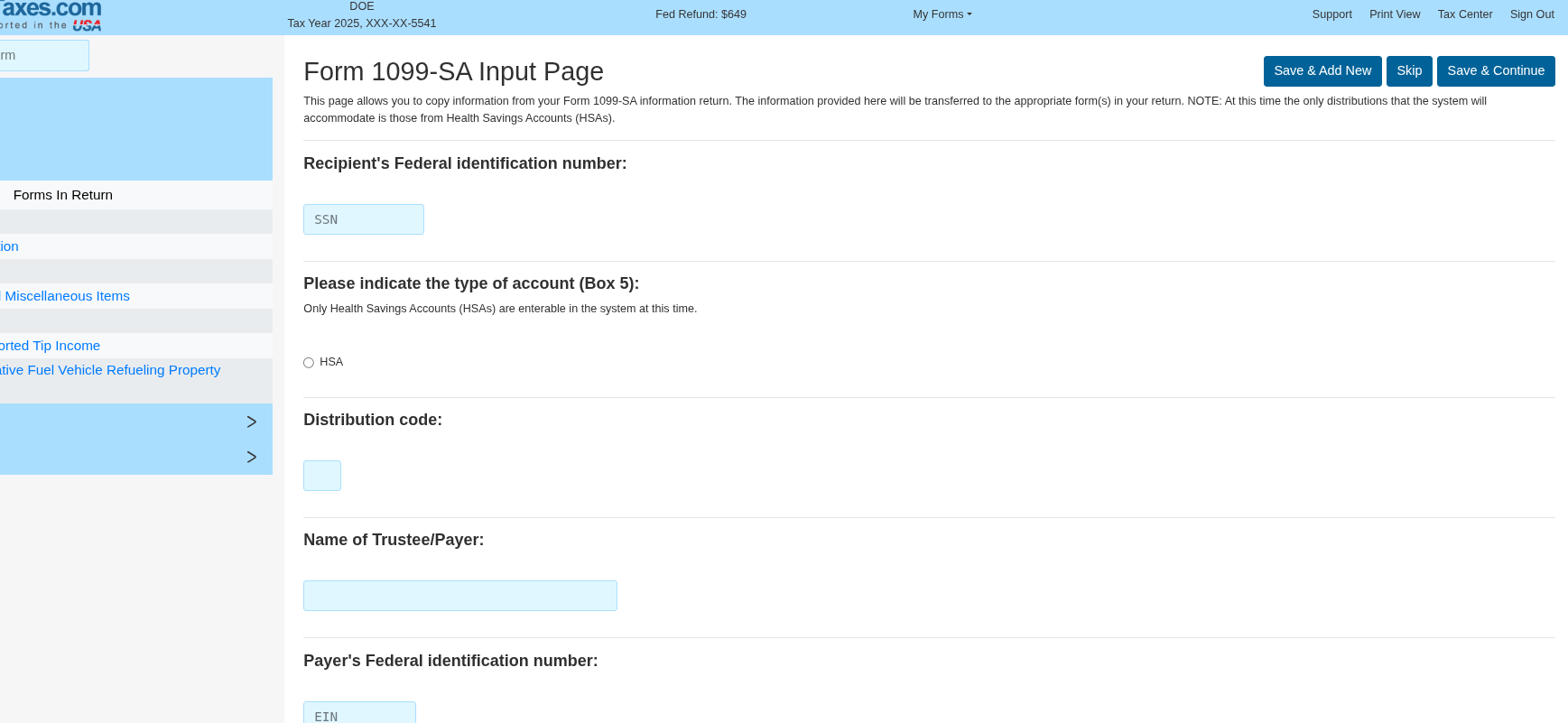
Task: Click the Save & Add New button
Action: 1322,71
